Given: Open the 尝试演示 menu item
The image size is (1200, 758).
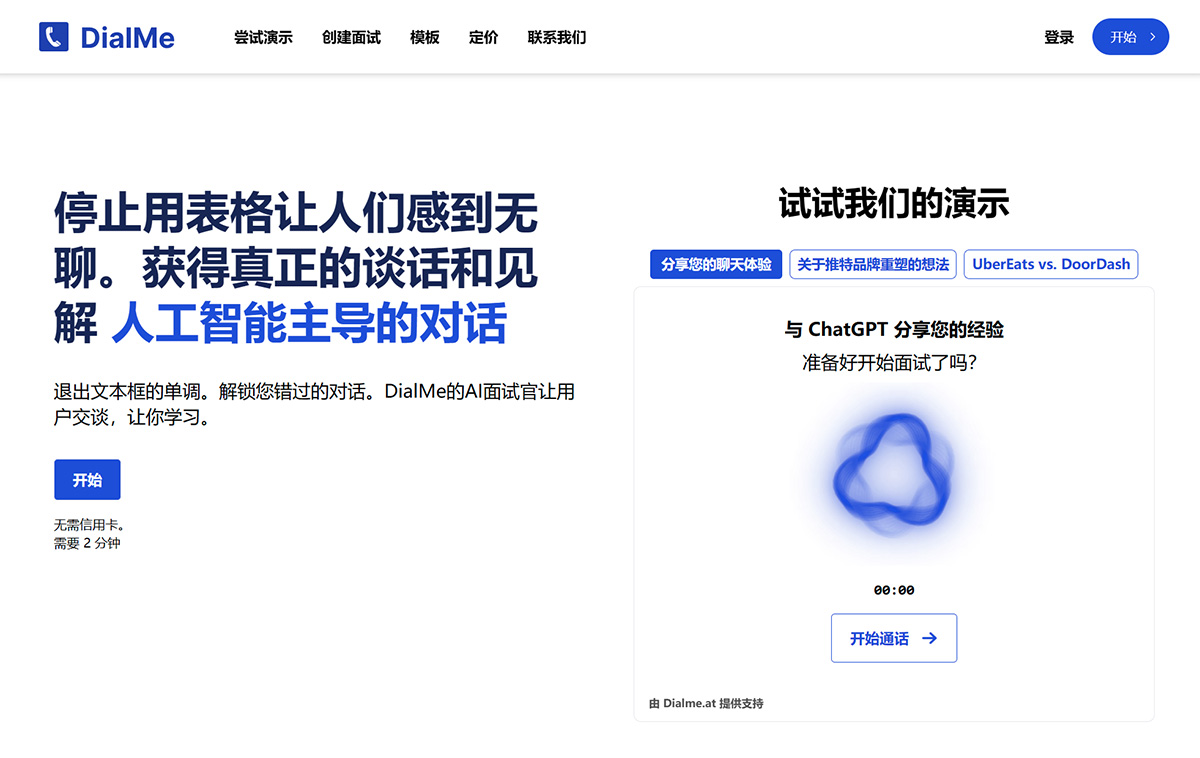Looking at the screenshot, I should point(263,37).
